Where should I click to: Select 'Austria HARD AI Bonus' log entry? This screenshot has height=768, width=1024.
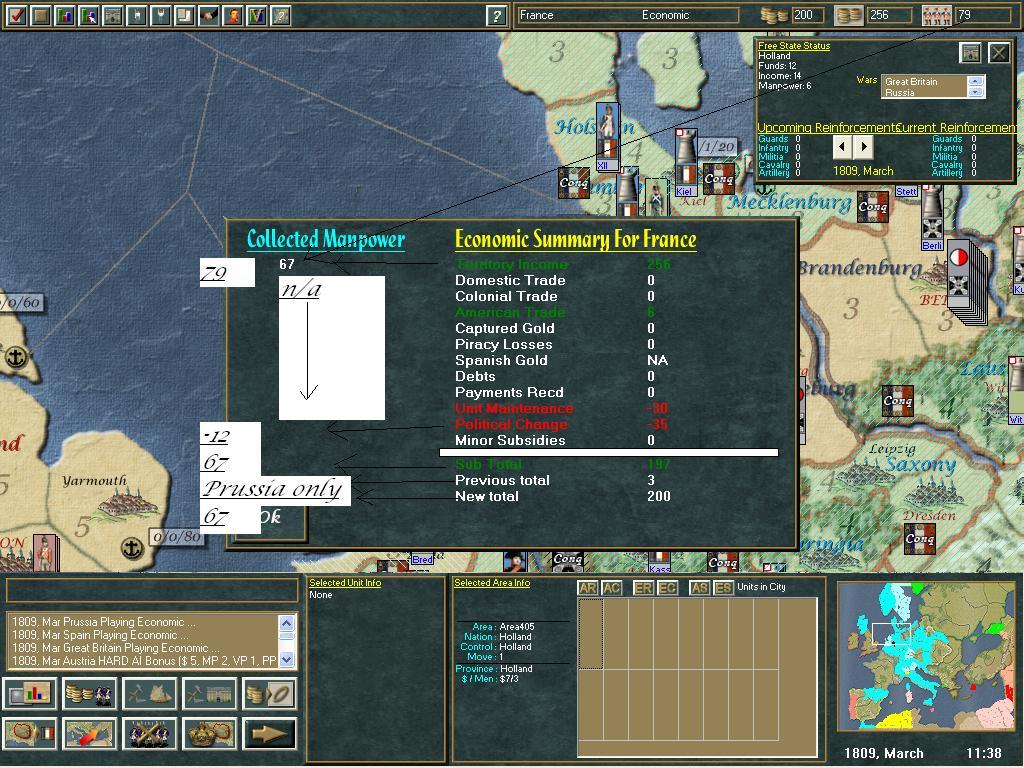(x=143, y=661)
